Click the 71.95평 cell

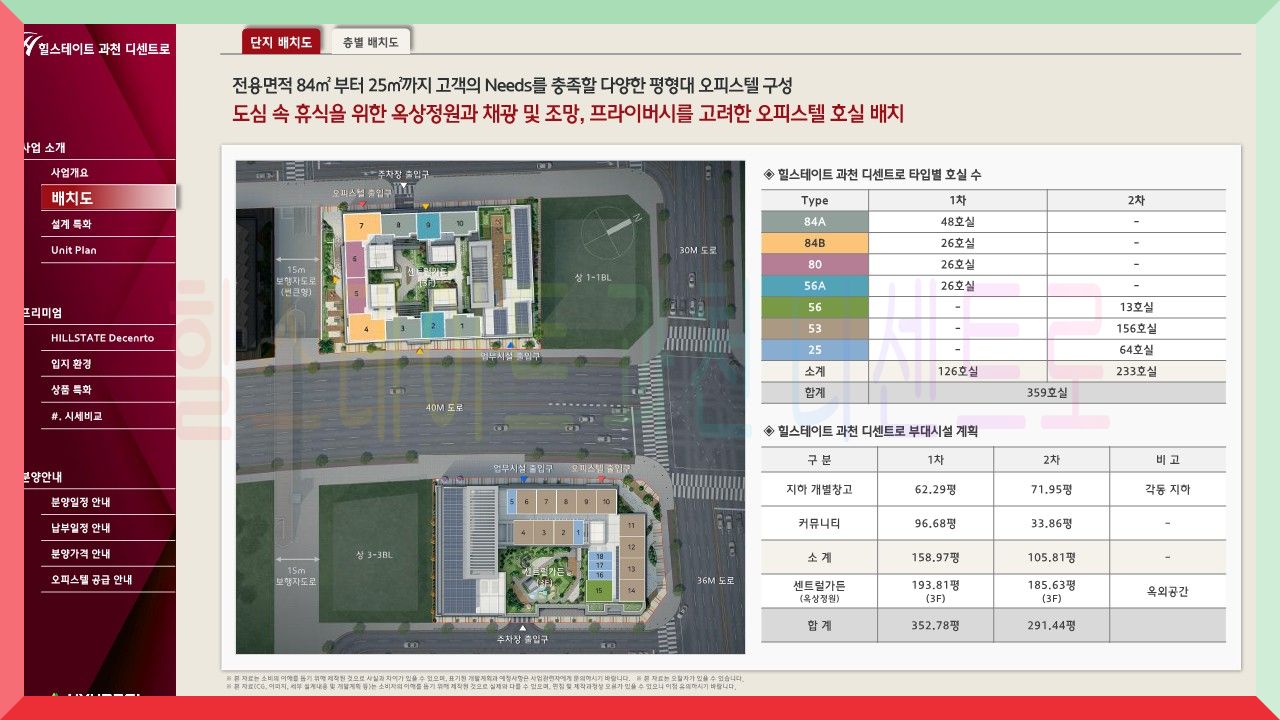point(1051,490)
